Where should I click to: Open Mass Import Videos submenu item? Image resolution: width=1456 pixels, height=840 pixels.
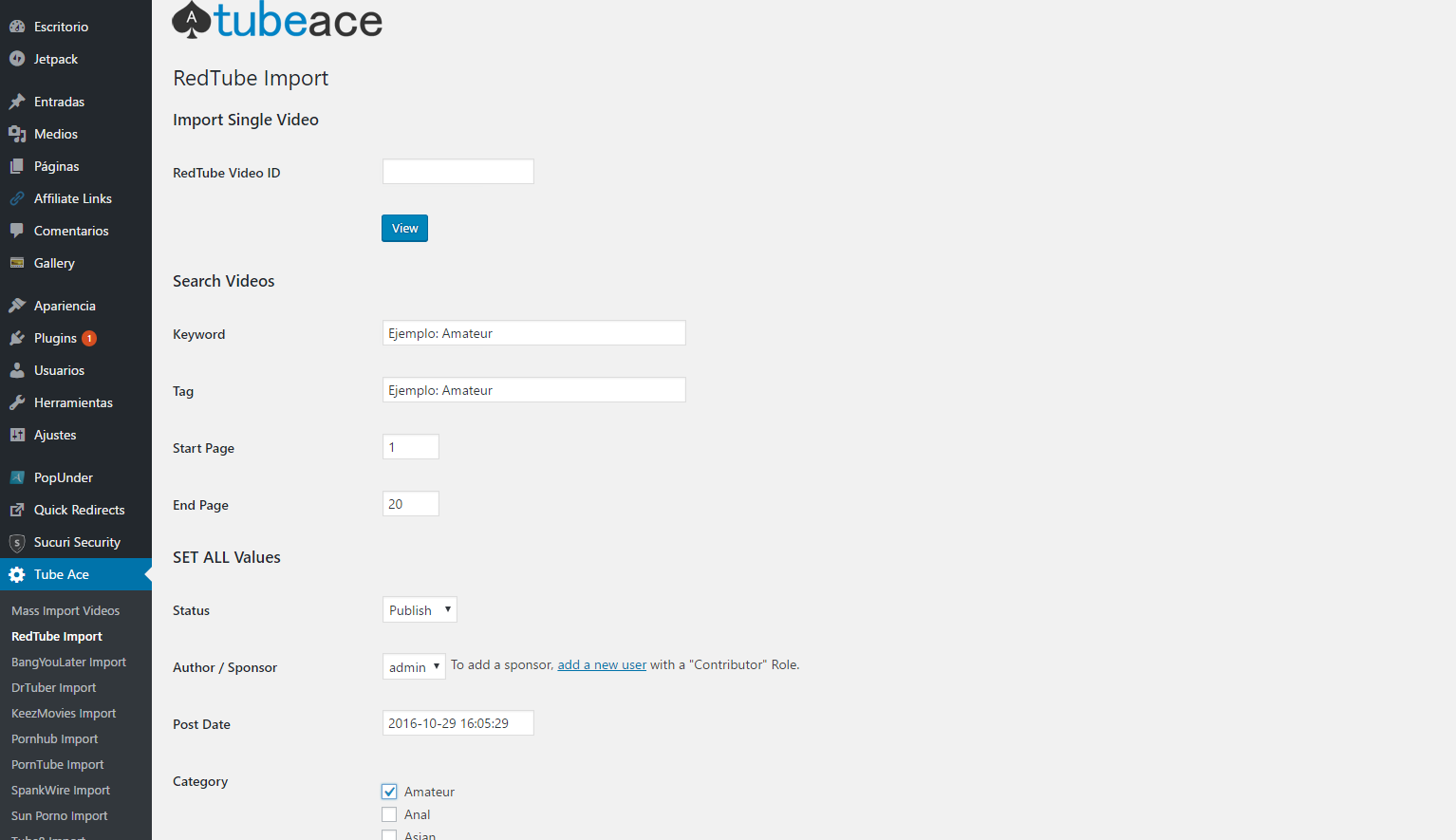pyautogui.click(x=65, y=610)
